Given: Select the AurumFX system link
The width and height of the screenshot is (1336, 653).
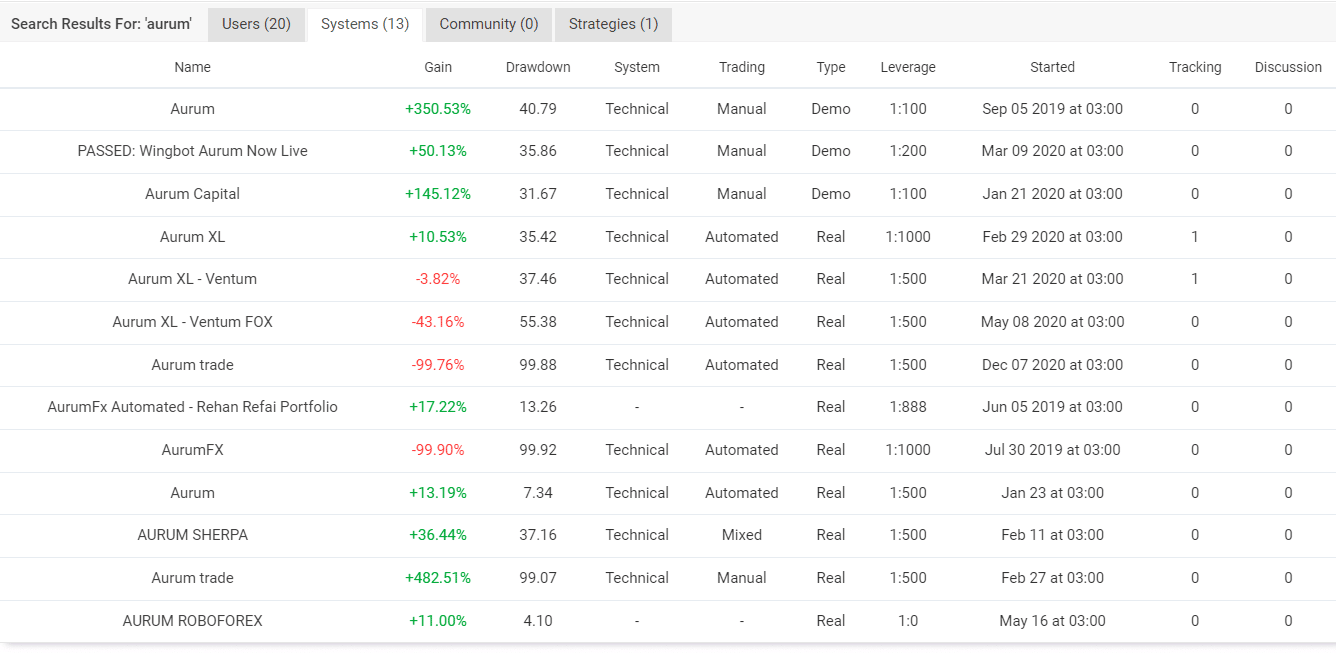Looking at the screenshot, I should click(x=193, y=450).
